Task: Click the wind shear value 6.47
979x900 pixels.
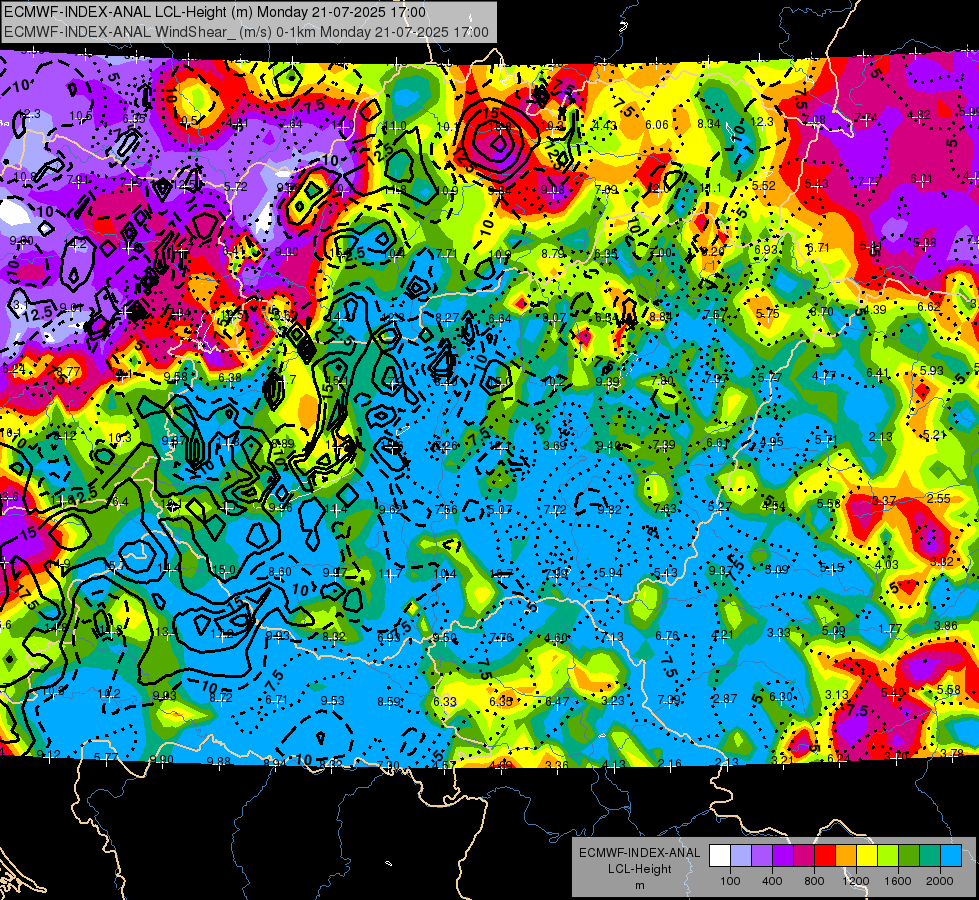Action: pos(557,701)
